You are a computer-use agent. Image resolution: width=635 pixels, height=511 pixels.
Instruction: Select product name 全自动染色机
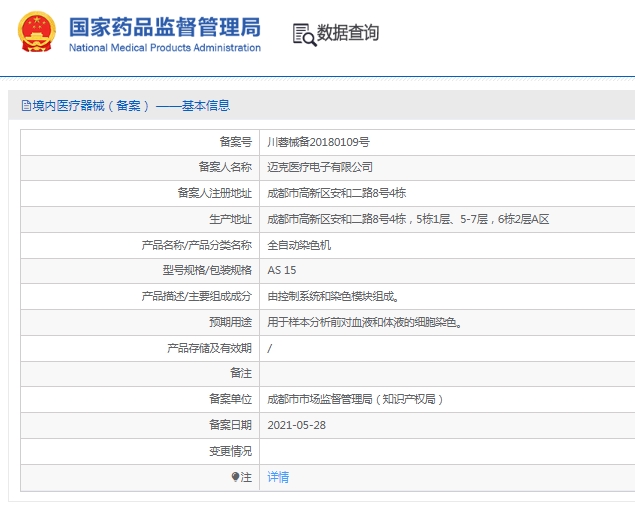[x=299, y=245]
